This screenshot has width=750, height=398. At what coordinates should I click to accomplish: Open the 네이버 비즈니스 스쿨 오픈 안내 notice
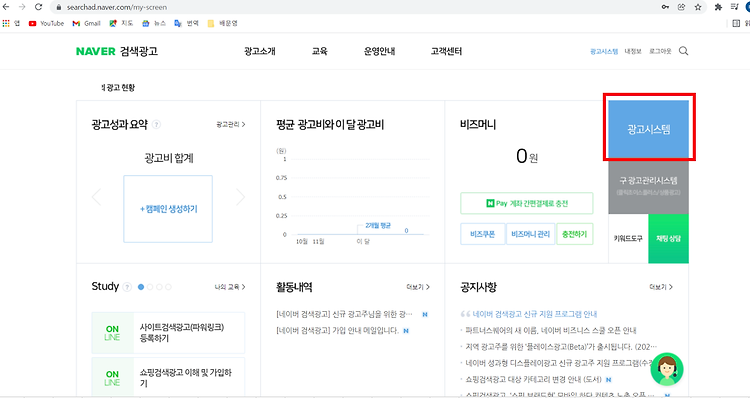click(551, 331)
